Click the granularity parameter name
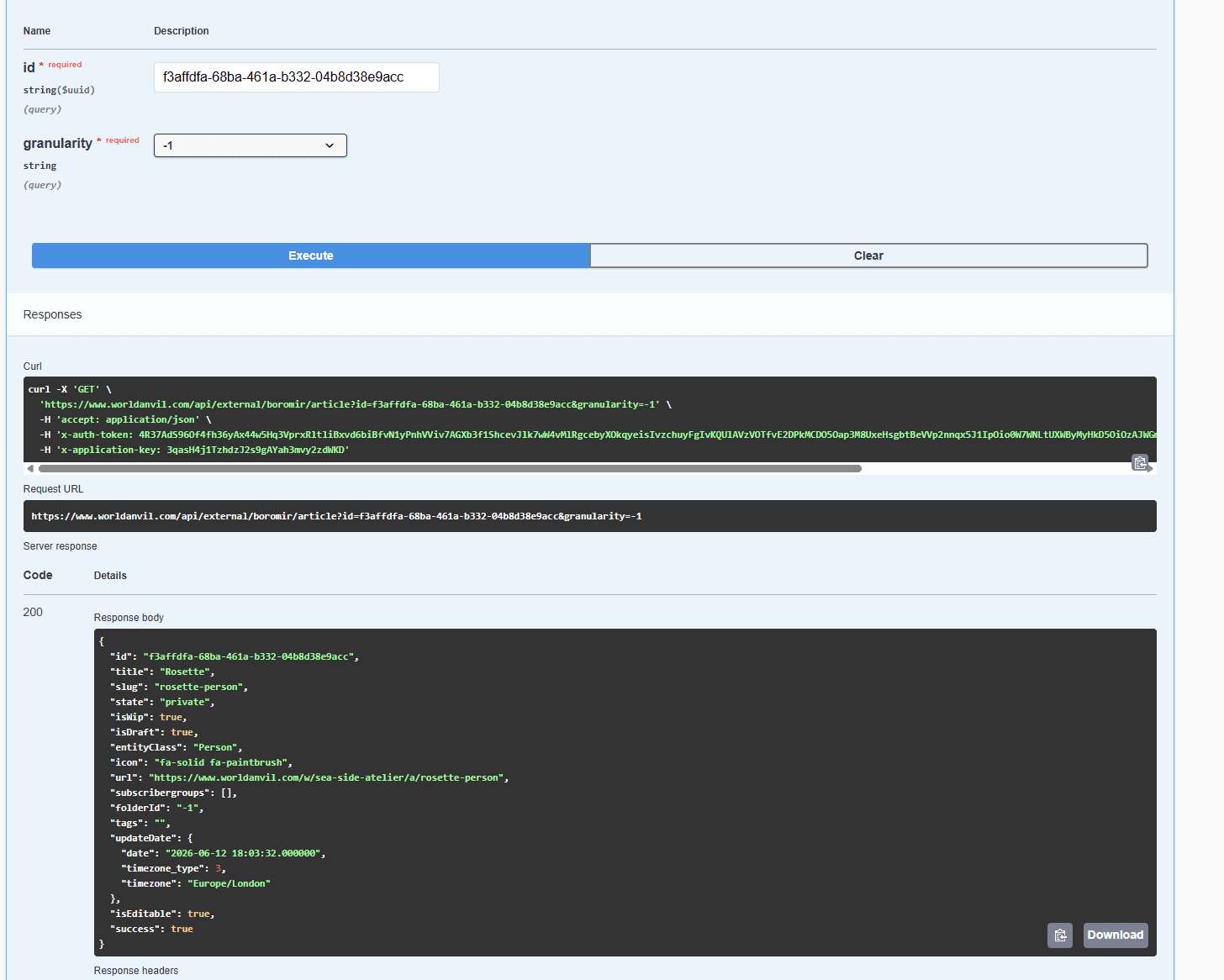1224x980 pixels. click(x=57, y=144)
